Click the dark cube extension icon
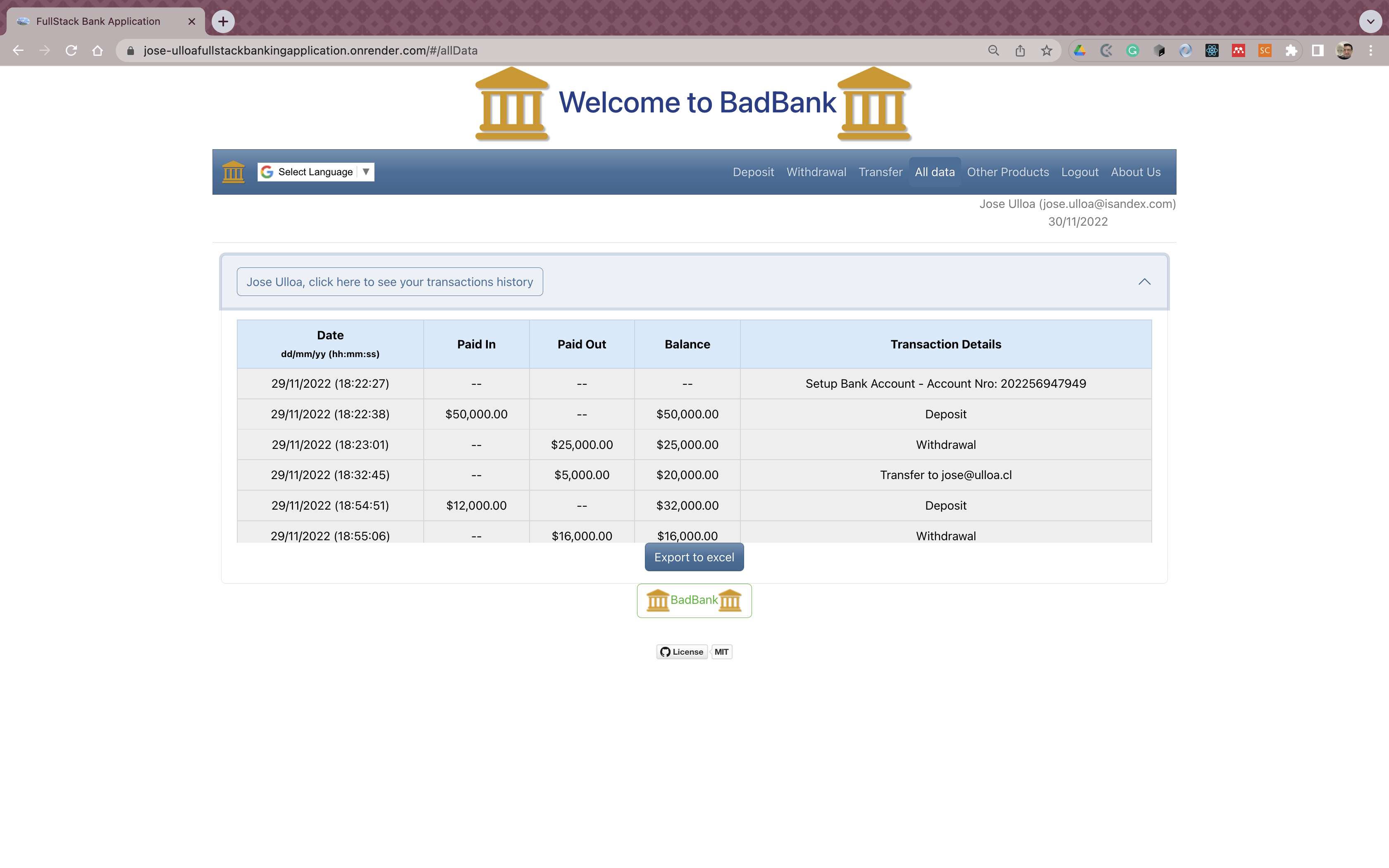 (1159, 50)
